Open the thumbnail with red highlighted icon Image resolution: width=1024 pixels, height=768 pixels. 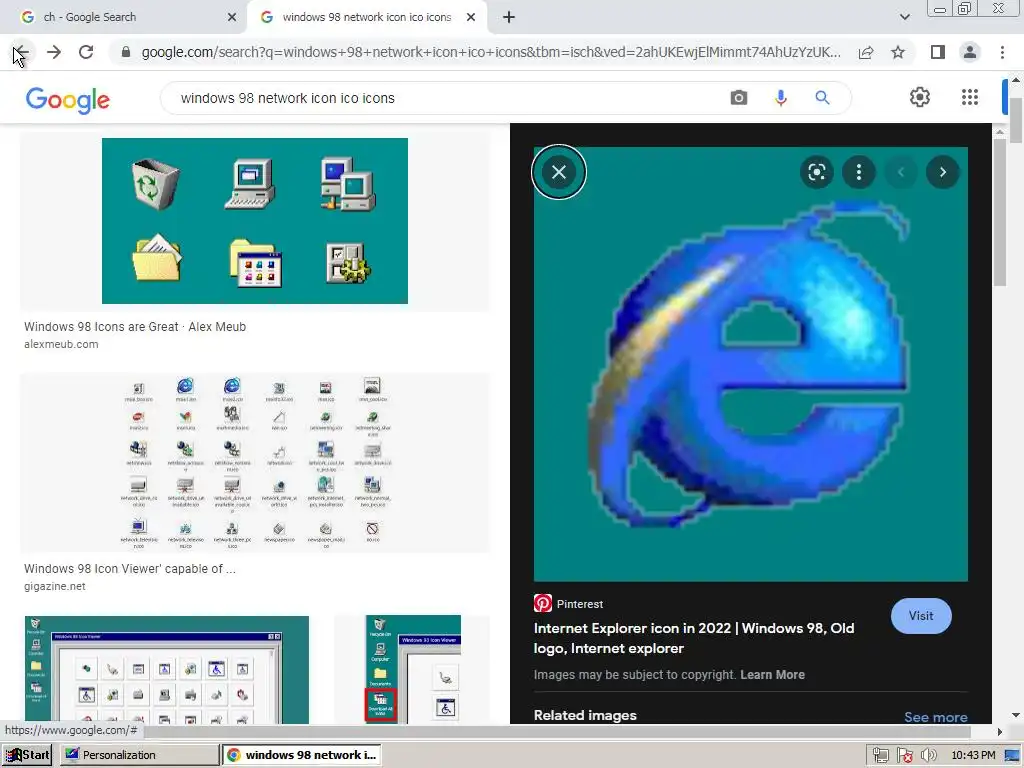click(x=413, y=669)
